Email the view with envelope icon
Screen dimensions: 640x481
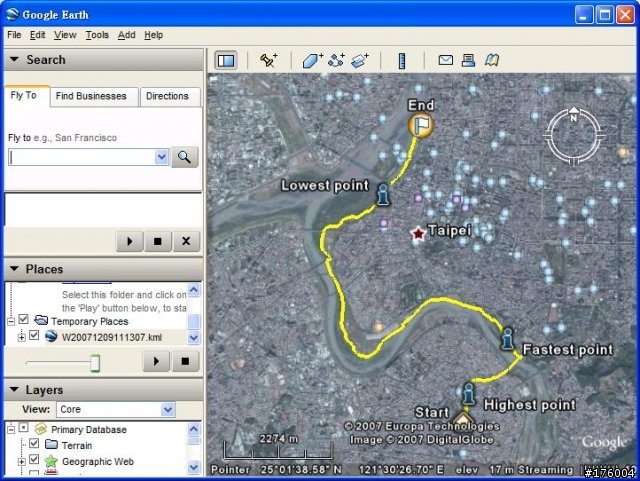445,60
